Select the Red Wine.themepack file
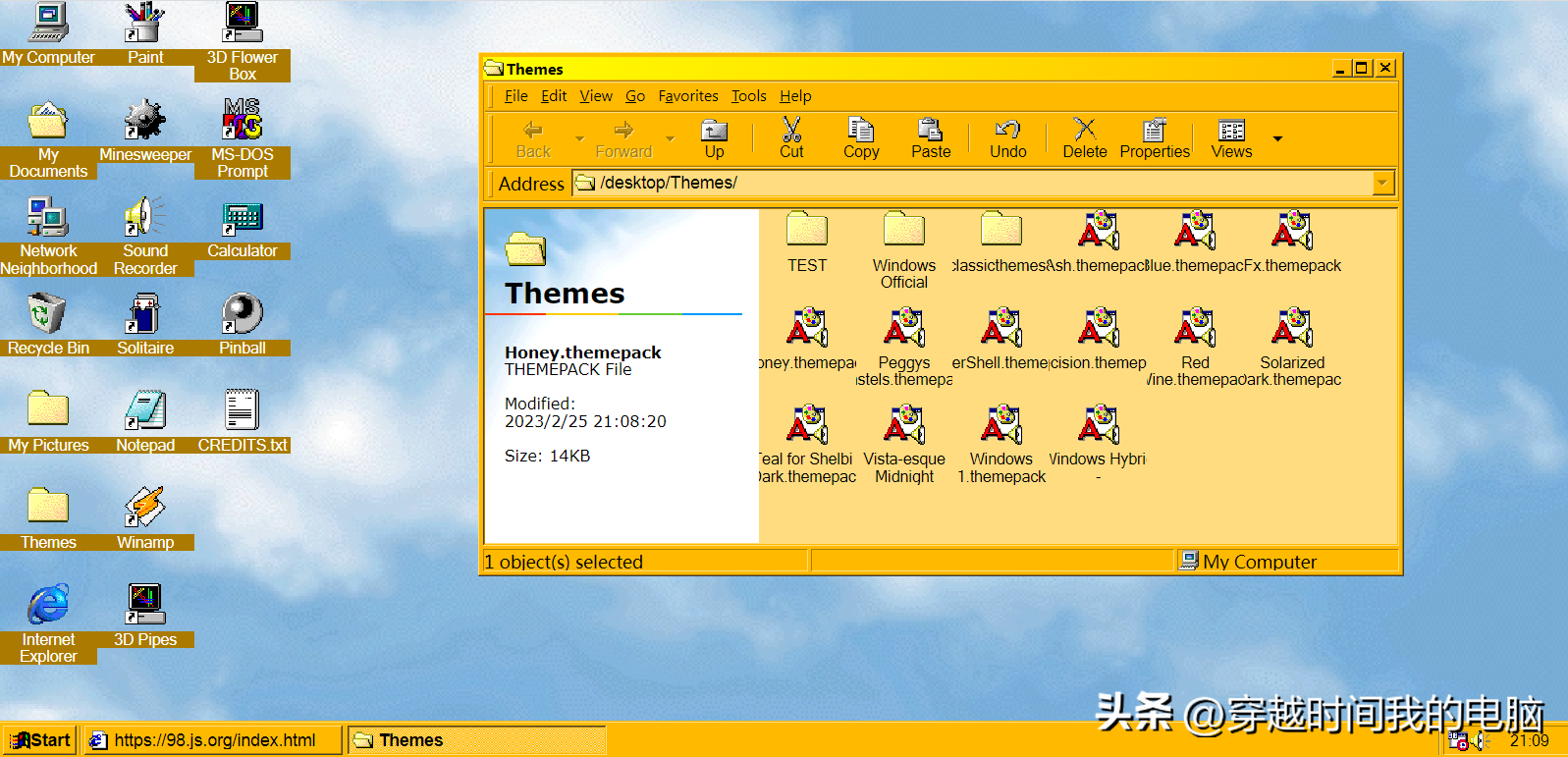This screenshot has height=757, width=1568. [1195, 347]
